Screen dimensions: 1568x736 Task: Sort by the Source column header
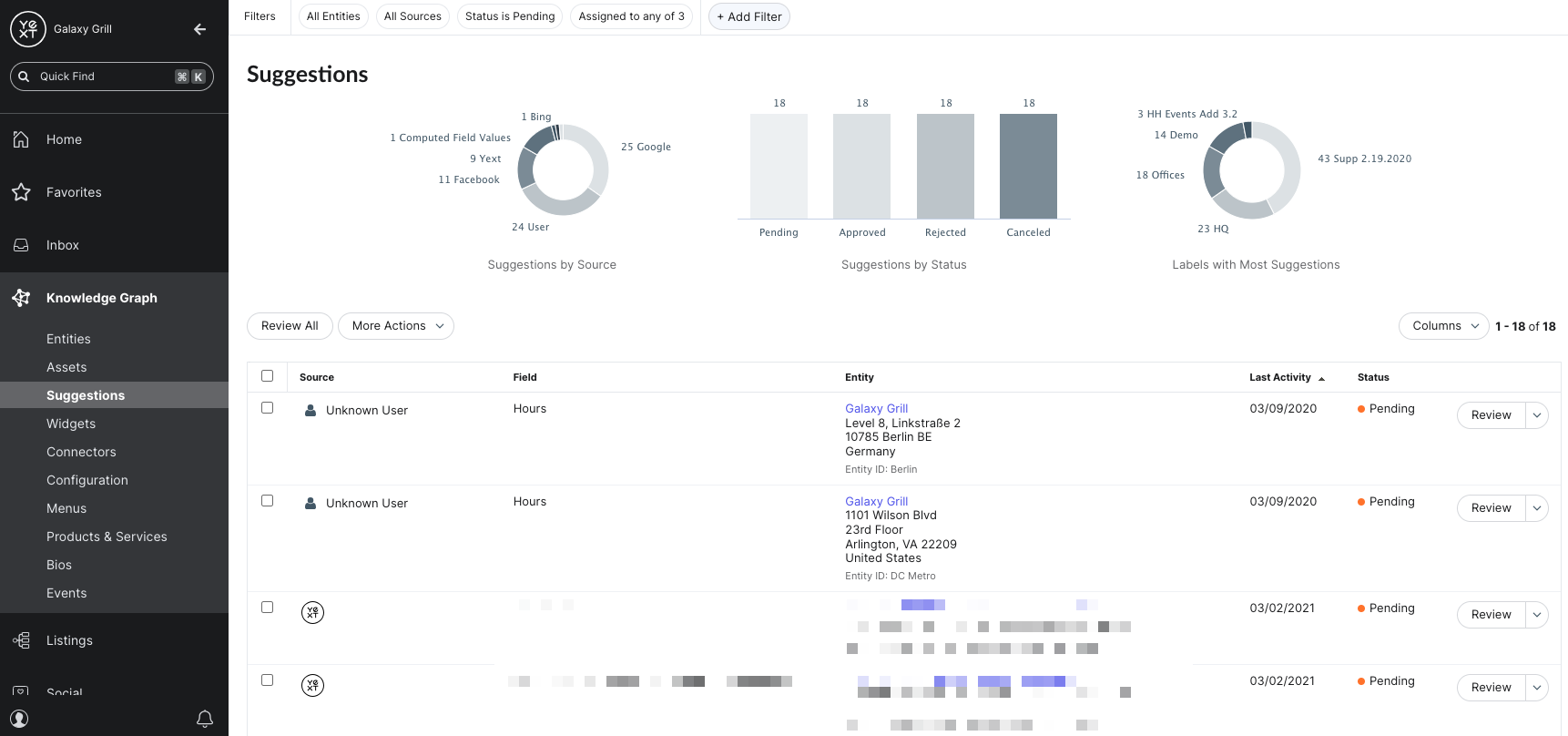(317, 377)
